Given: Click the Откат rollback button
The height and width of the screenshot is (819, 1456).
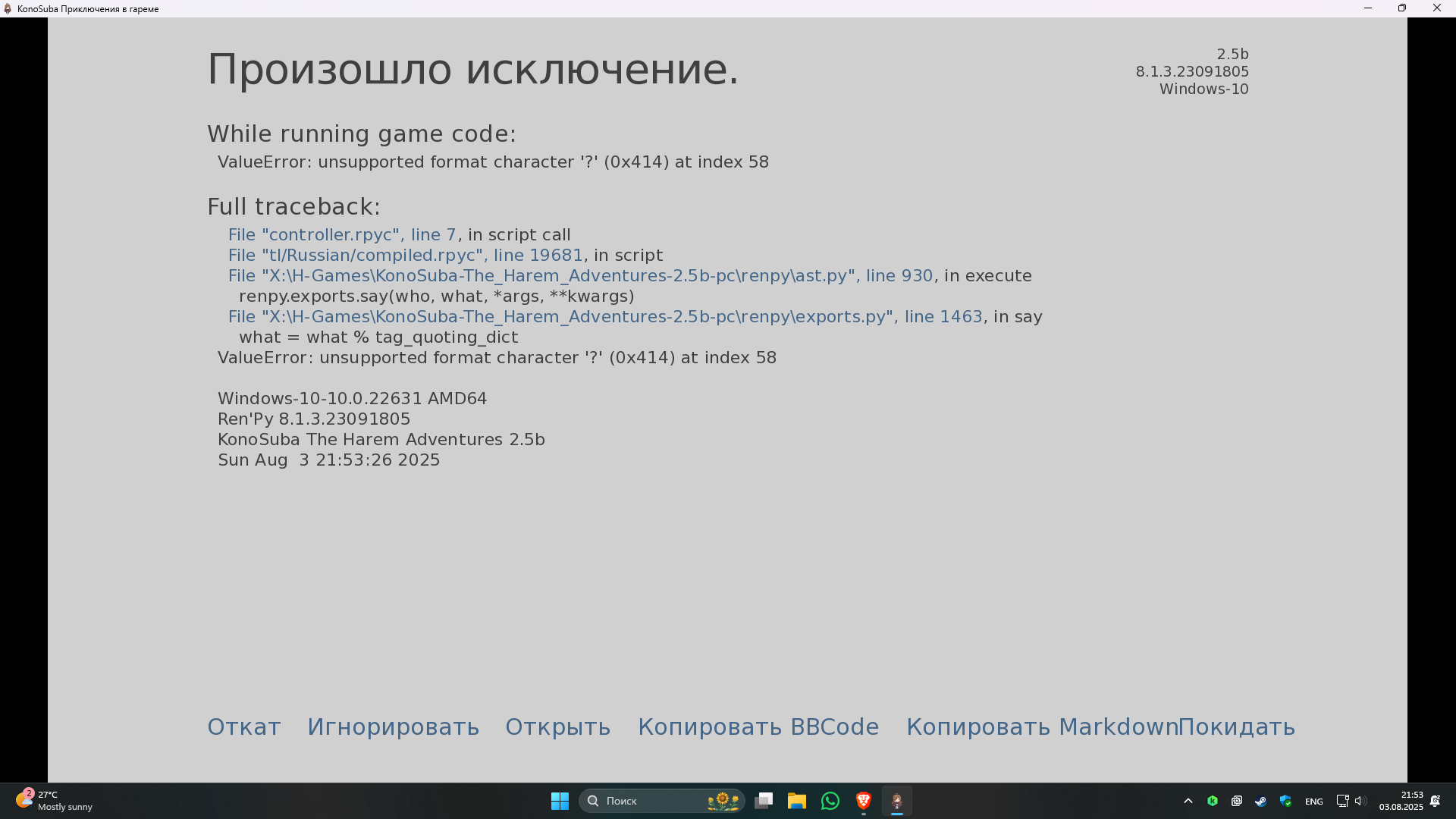Looking at the screenshot, I should (243, 726).
